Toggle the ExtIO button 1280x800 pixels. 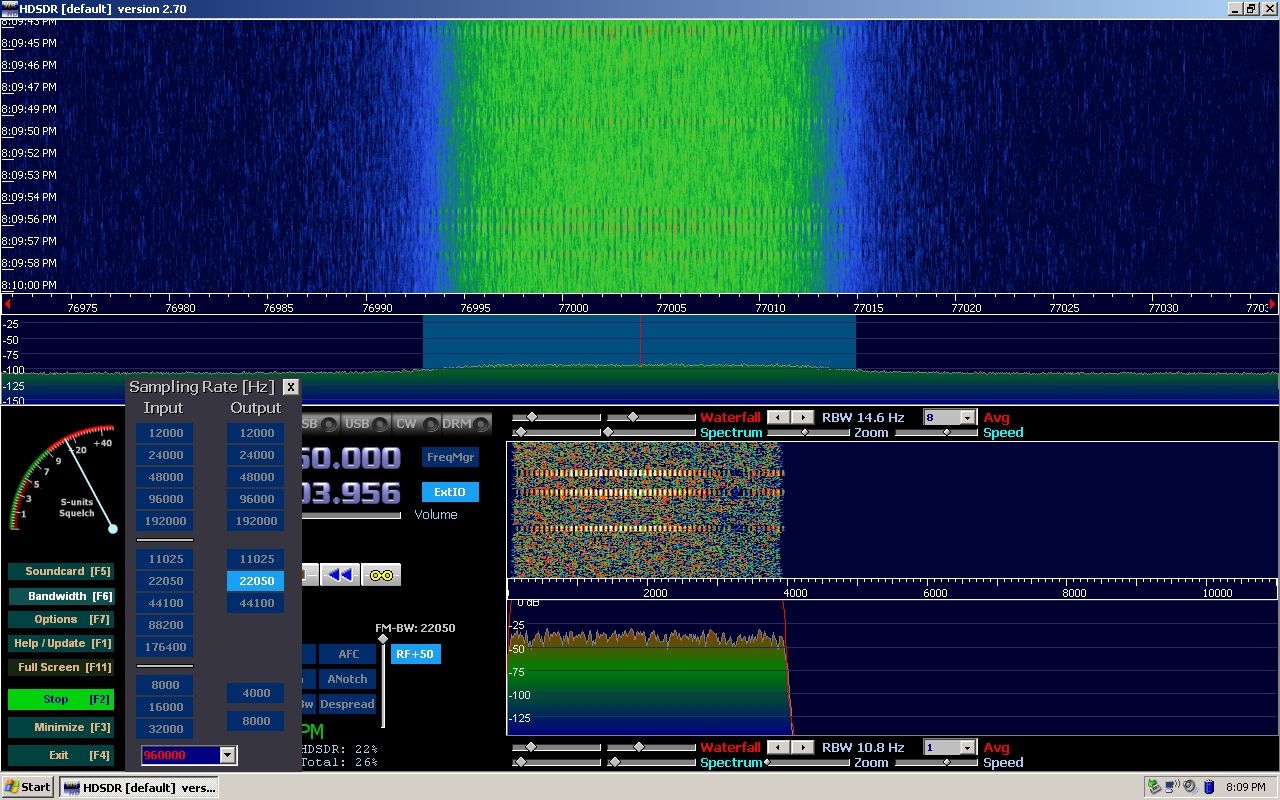click(450, 492)
